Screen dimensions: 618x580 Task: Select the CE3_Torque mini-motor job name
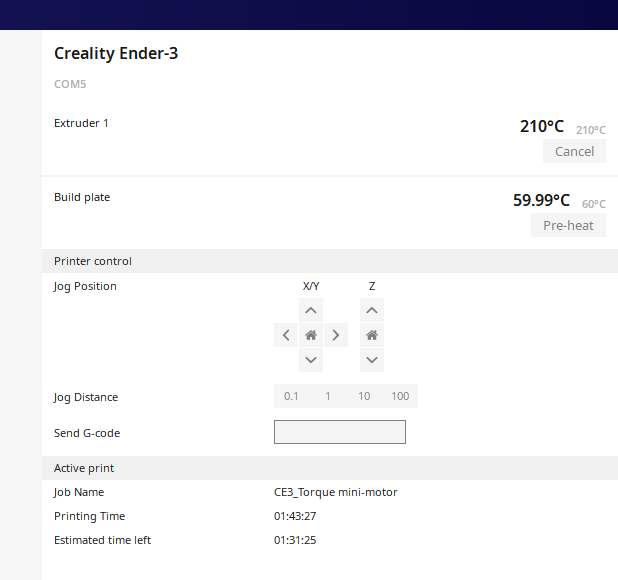336,492
